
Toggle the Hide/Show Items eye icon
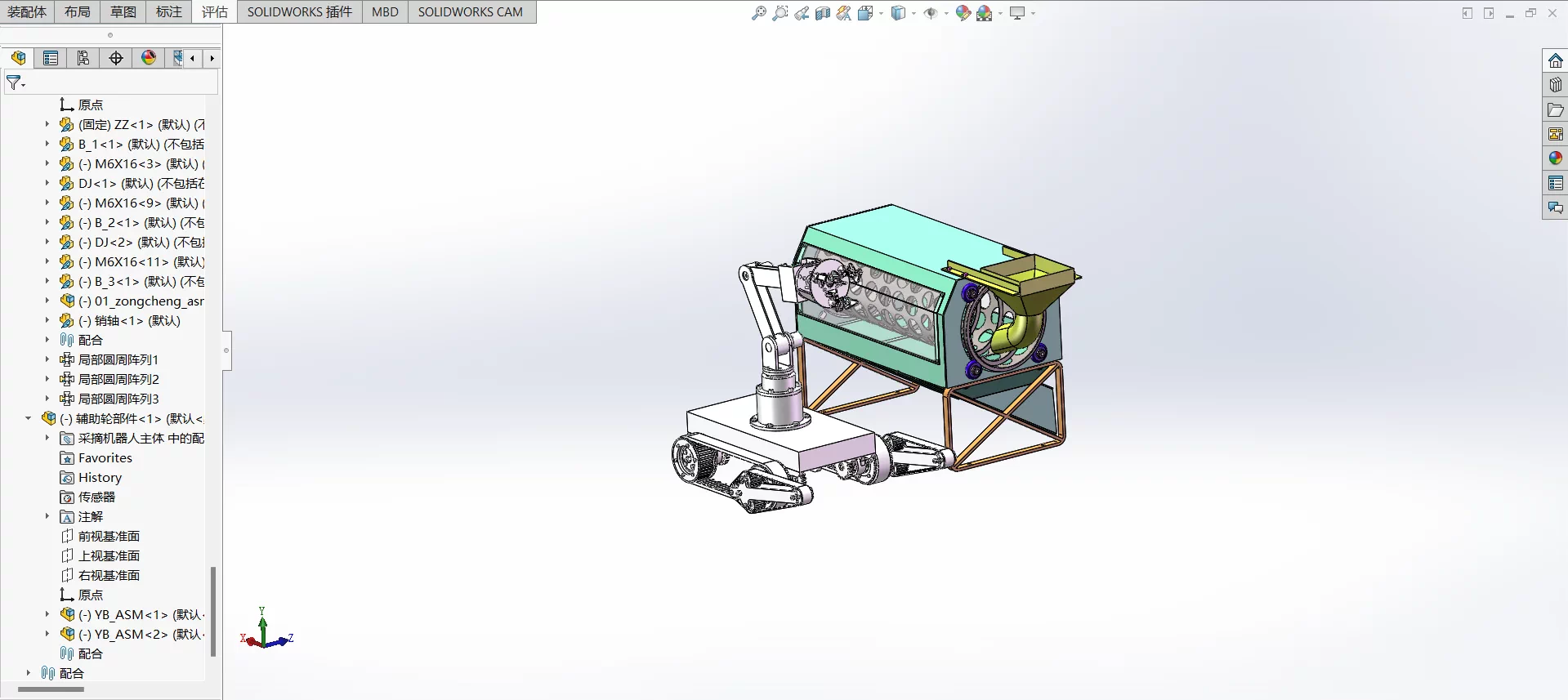(930, 13)
